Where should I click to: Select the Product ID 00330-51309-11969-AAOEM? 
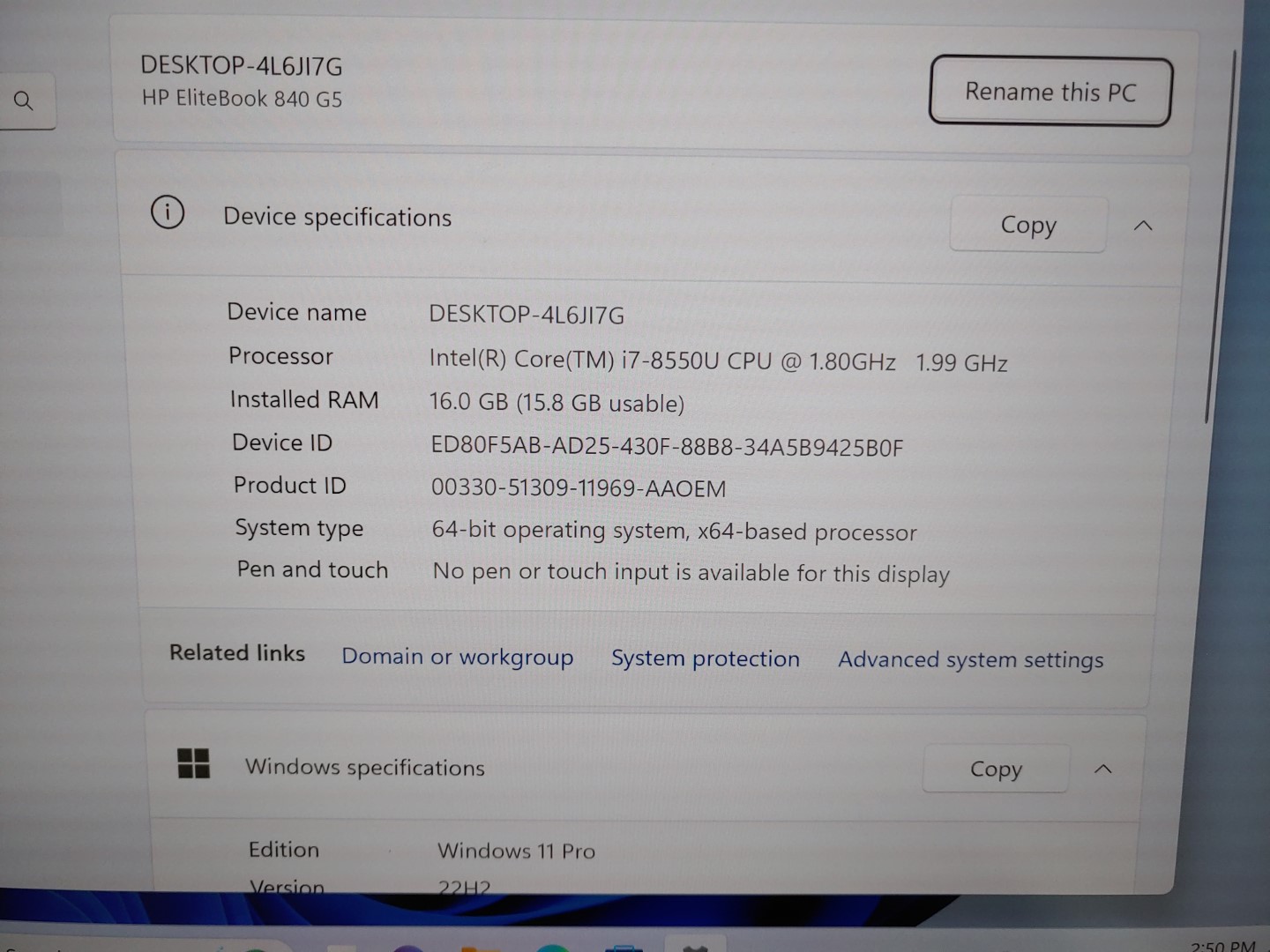click(x=579, y=488)
